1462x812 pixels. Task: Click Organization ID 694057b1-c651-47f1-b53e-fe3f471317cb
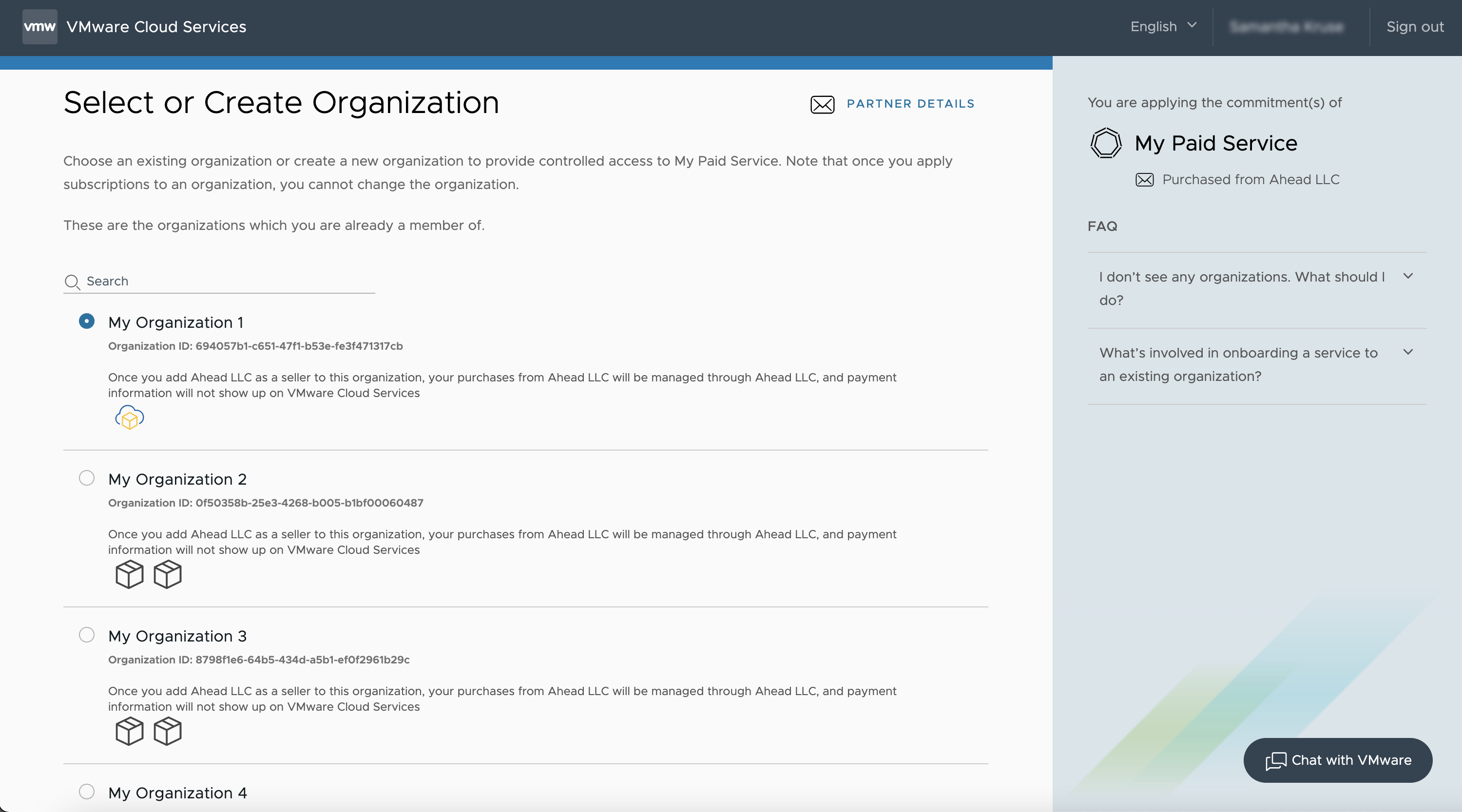pos(255,346)
